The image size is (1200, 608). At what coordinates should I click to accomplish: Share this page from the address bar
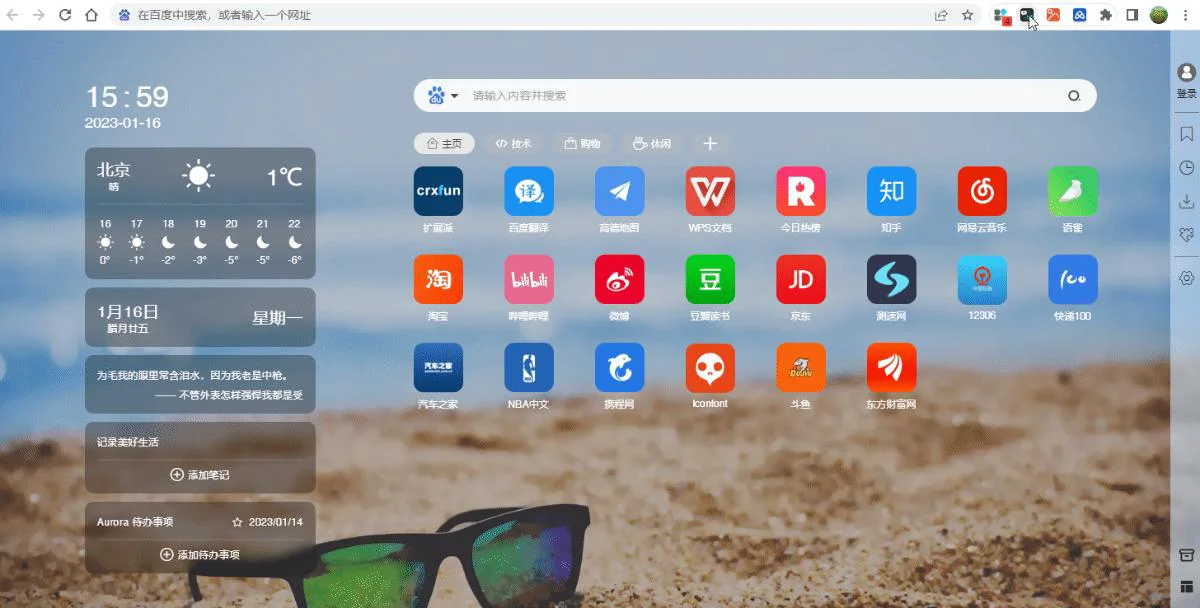pyautogui.click(x=941, y=15)
